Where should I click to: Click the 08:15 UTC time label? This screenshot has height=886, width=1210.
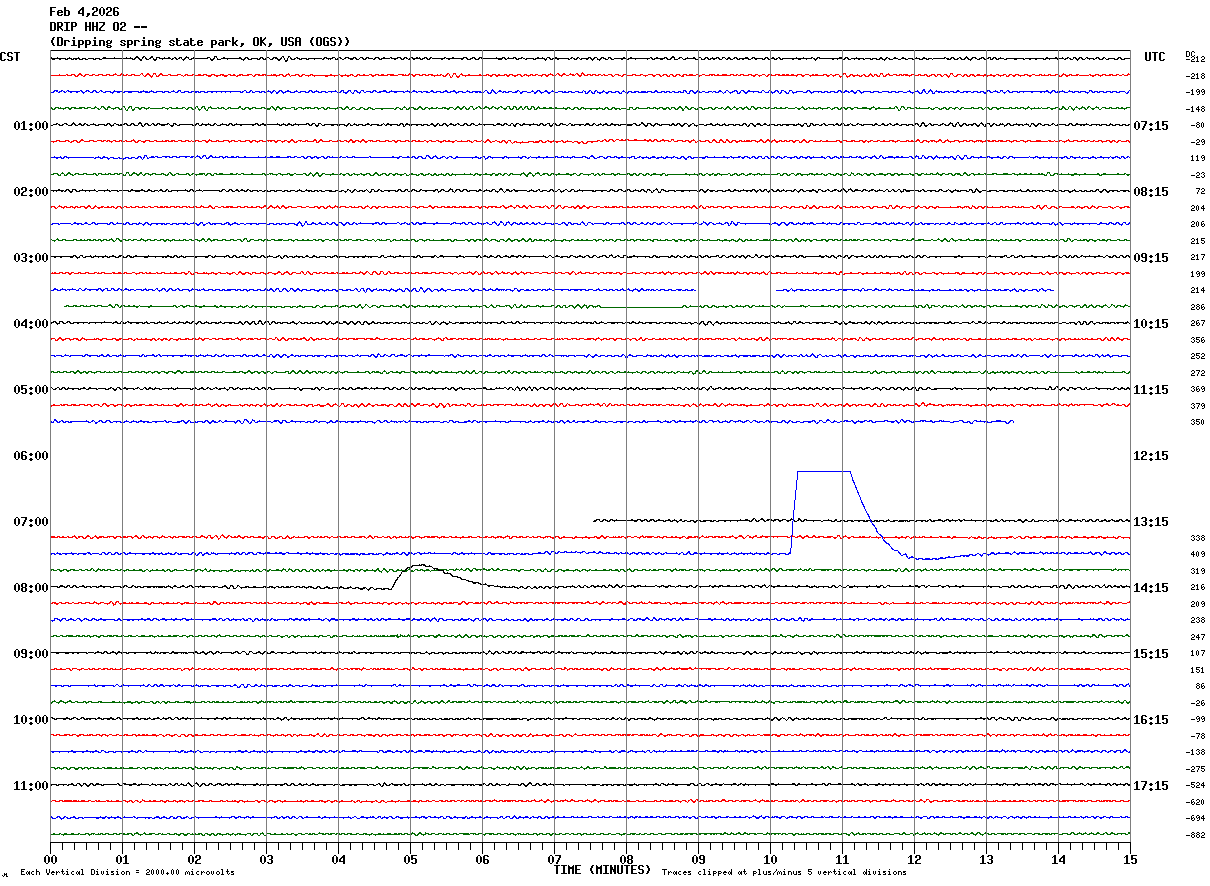(x=1150, y=192)
